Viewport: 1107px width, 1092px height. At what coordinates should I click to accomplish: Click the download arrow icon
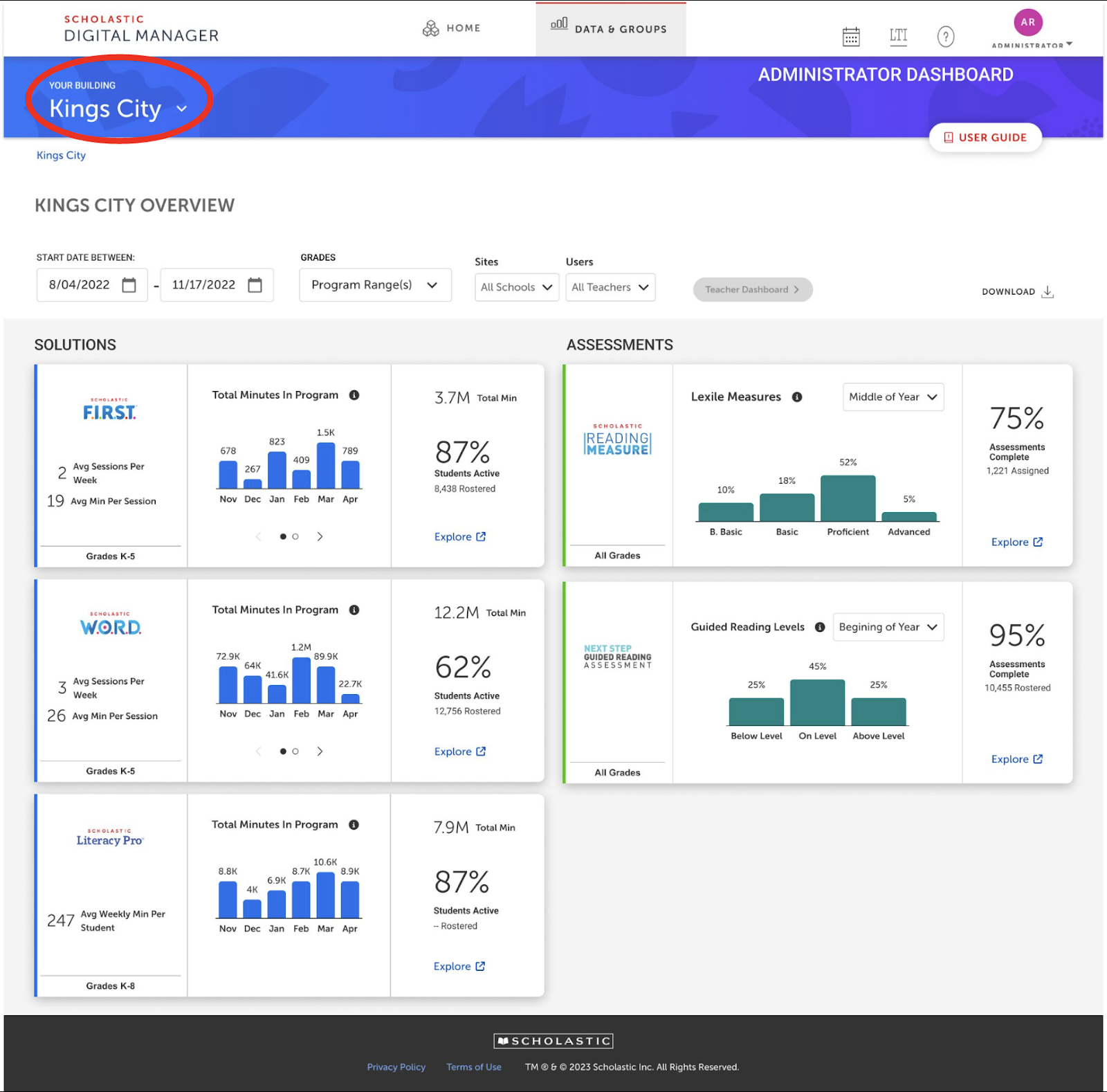pyautogui.click(x=1047, y=291)
